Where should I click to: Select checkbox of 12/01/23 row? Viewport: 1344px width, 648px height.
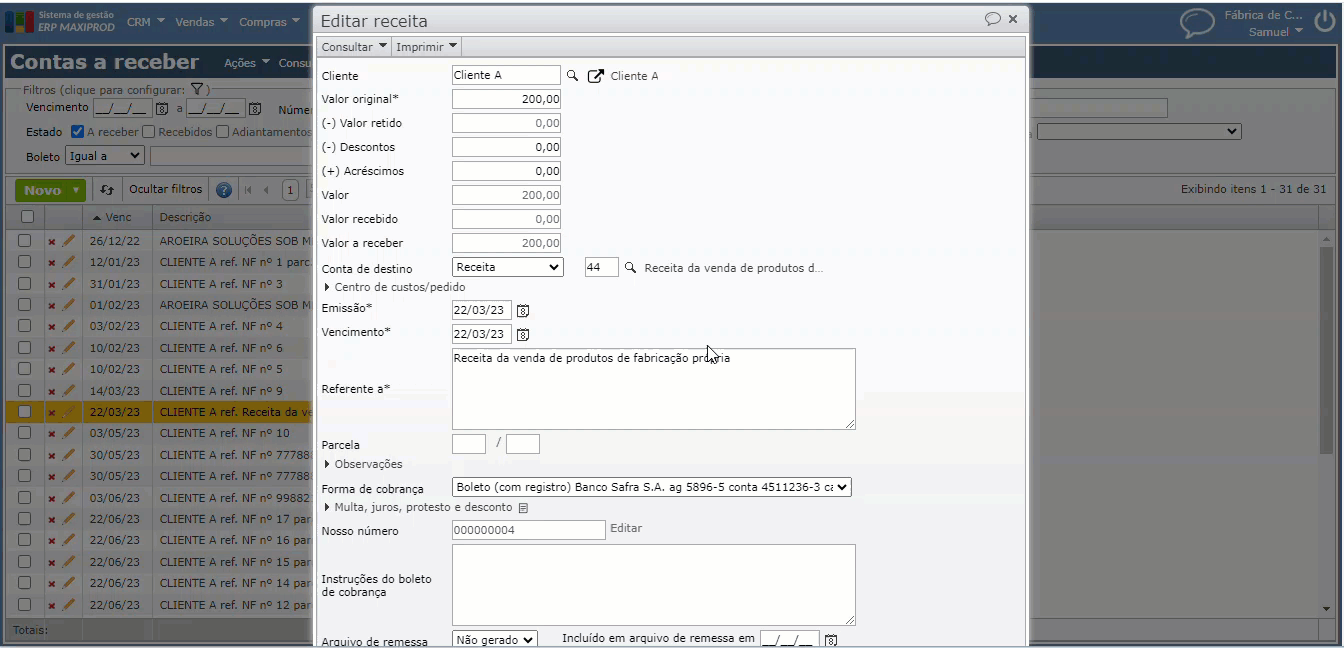[25, 261]
